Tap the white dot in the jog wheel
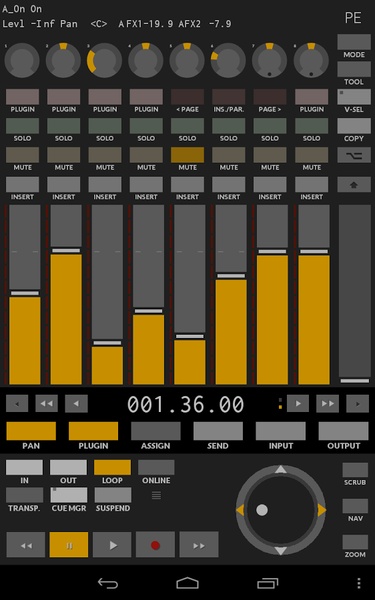Screen dimensions: 375x600 point(262,510)
